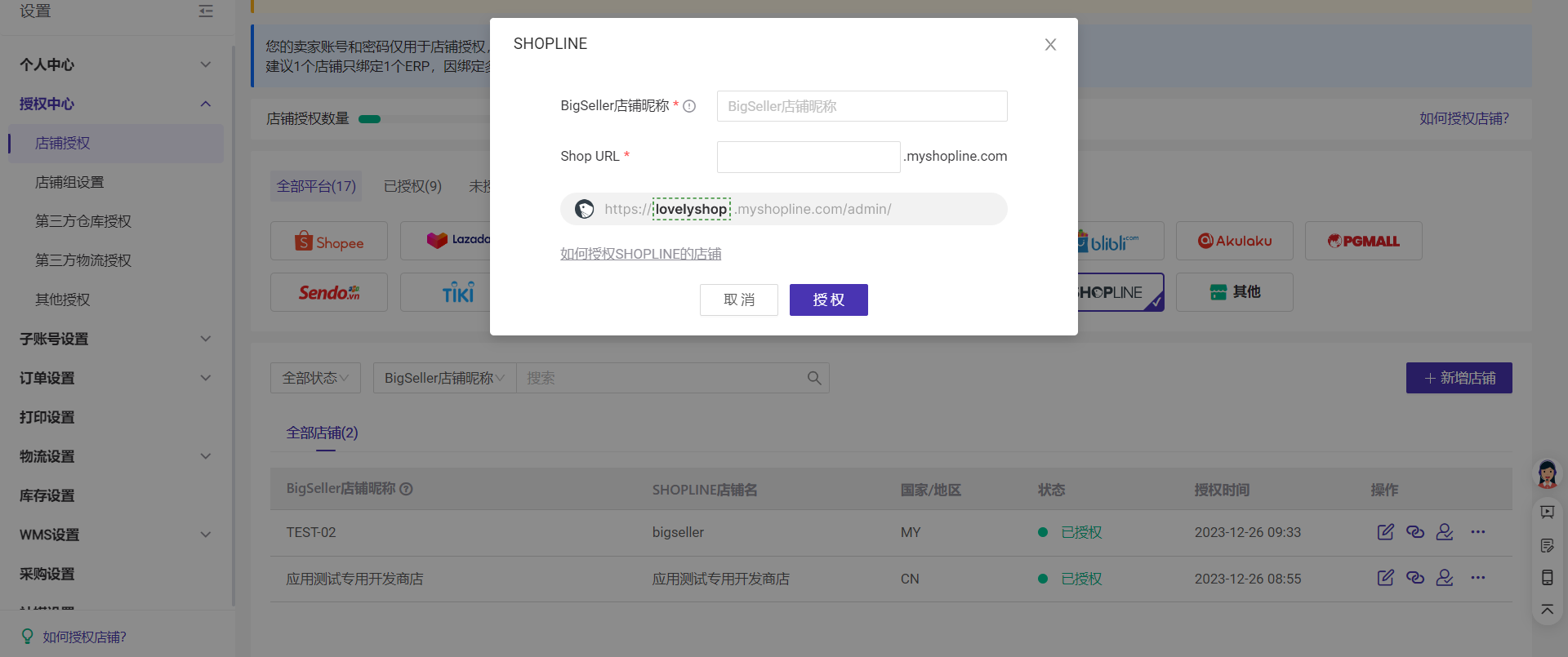Click link icon for TEST-02 row
The width and height of the screenshot is (1568, 657).
(x=1415, y=532)
